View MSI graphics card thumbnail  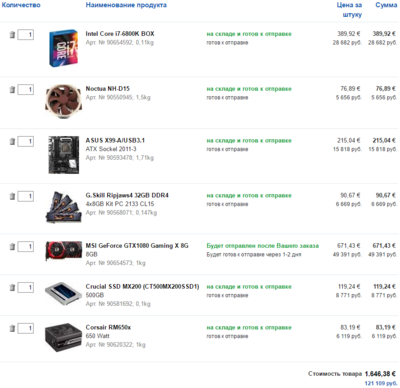point(63,251)
